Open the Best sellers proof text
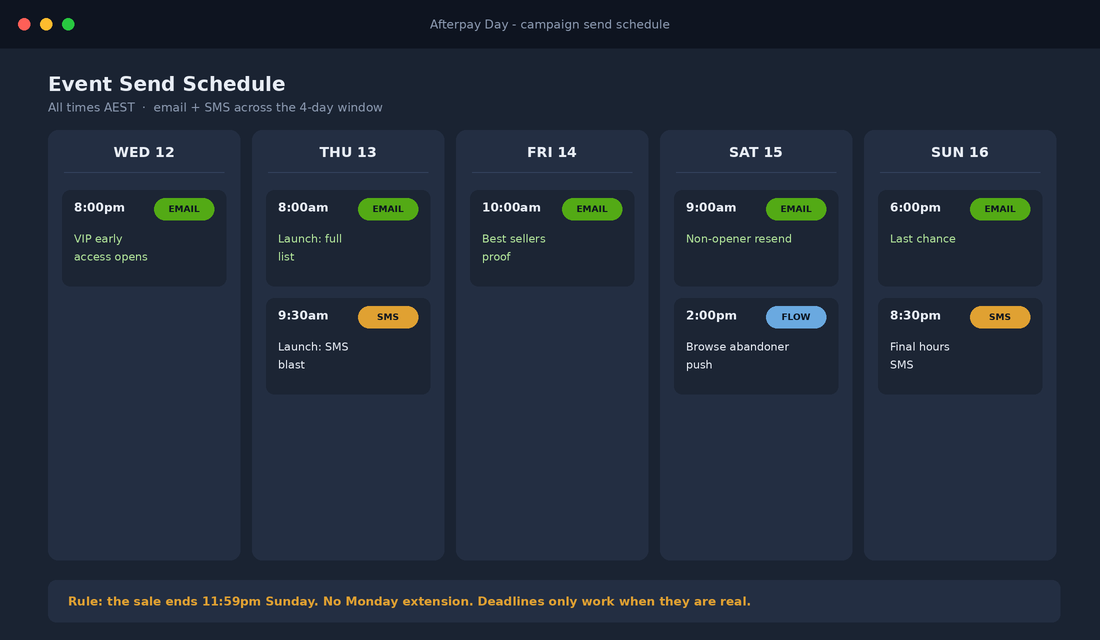 (514, 248)
